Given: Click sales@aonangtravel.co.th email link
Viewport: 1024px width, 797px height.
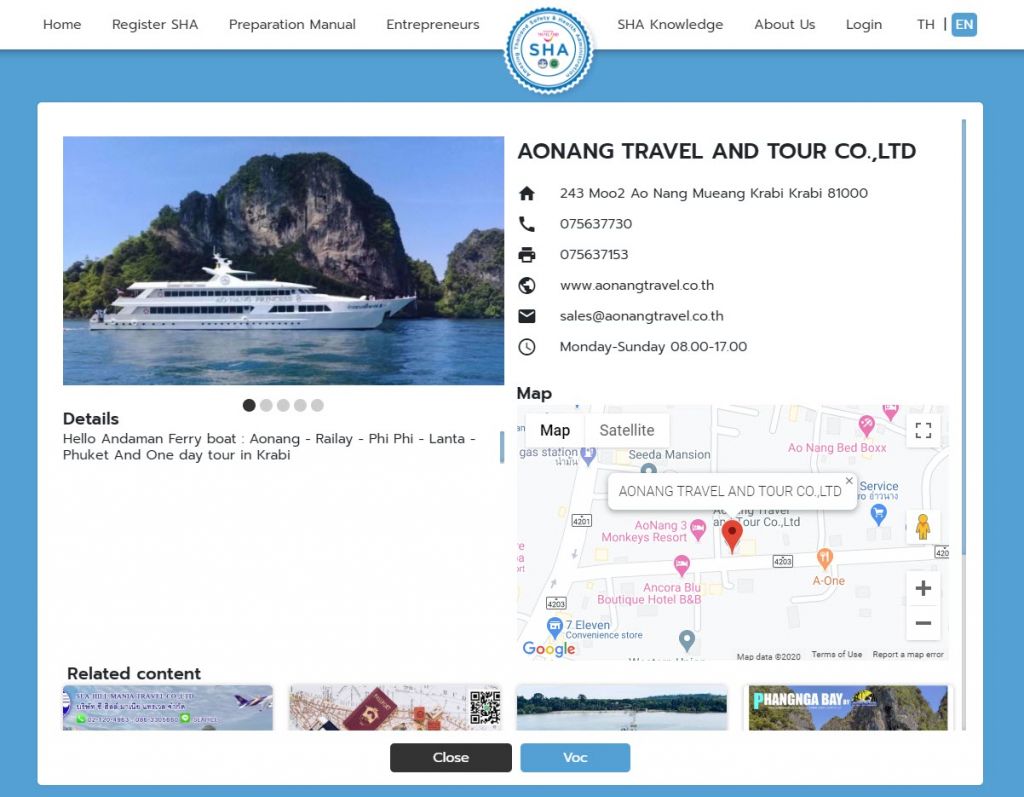Looking at the screenshot, I should (x=641, y=316).
